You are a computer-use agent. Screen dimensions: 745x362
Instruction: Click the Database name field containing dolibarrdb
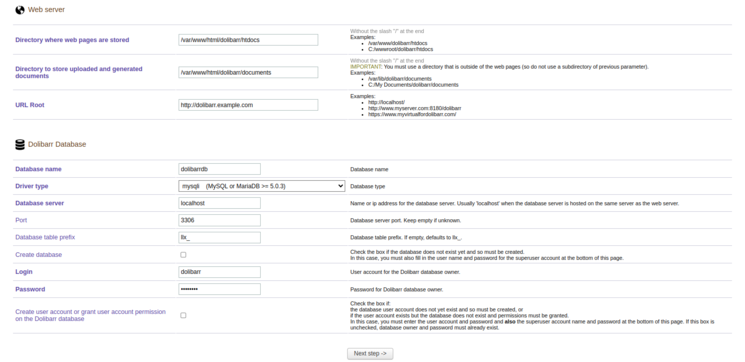tap(220, 169)
